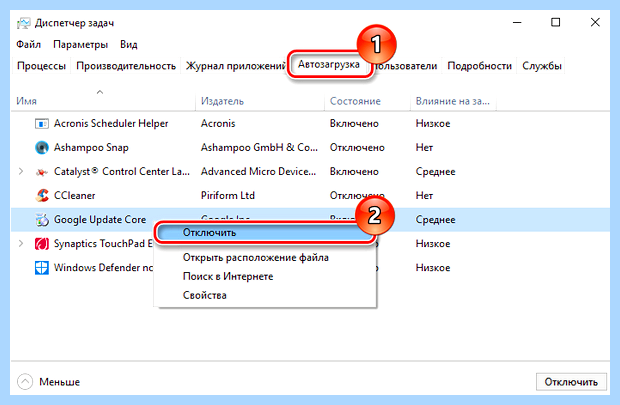Sort by the Издатель column header

222,101
